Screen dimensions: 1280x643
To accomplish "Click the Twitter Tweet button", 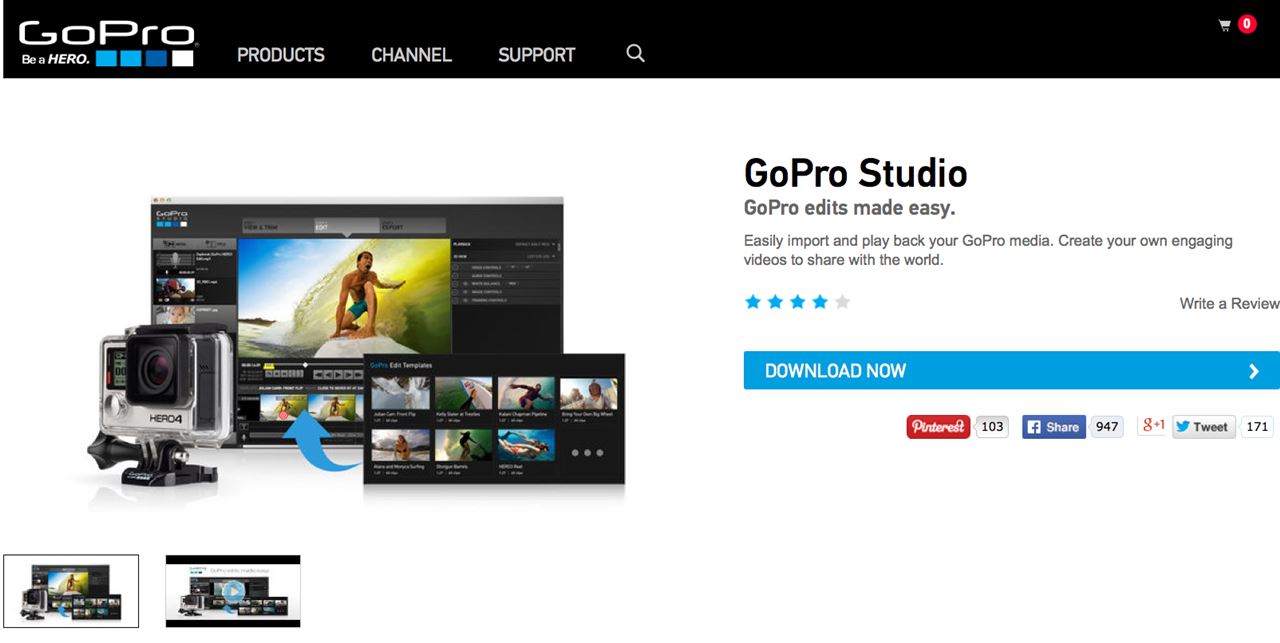I will pyautogui.click(x=1204, y=427).
